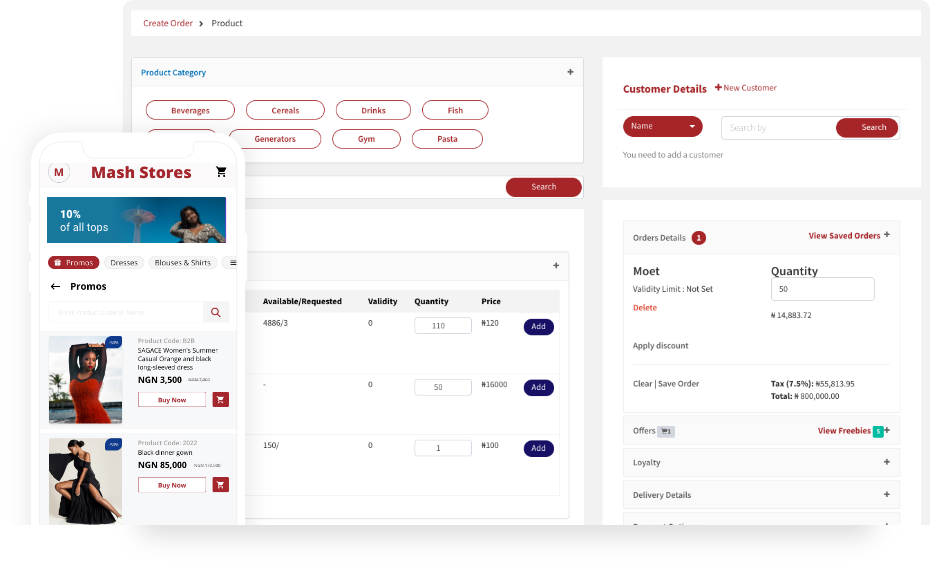
Task: Select the Cereals category chip
Action: point(285,110)
